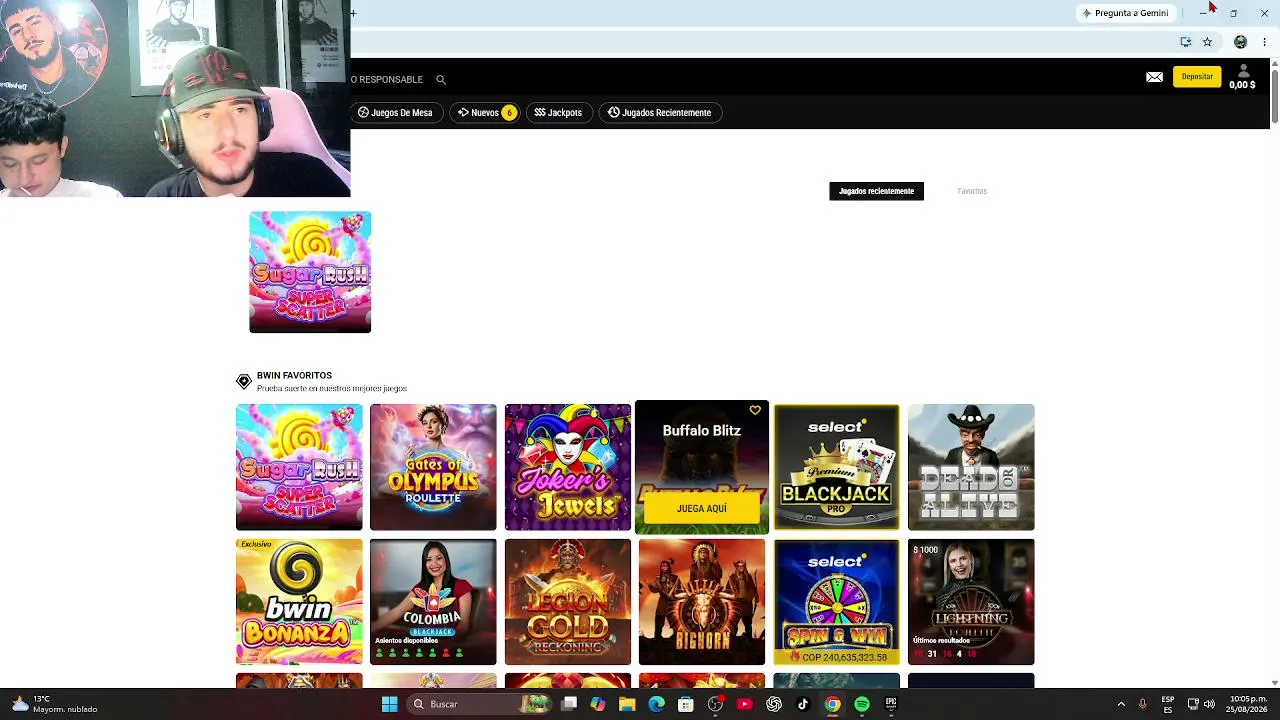Screen dimensions: 1280x720
Task: Open the Colombia Blackjack live table
Action: tap(433, 602)
